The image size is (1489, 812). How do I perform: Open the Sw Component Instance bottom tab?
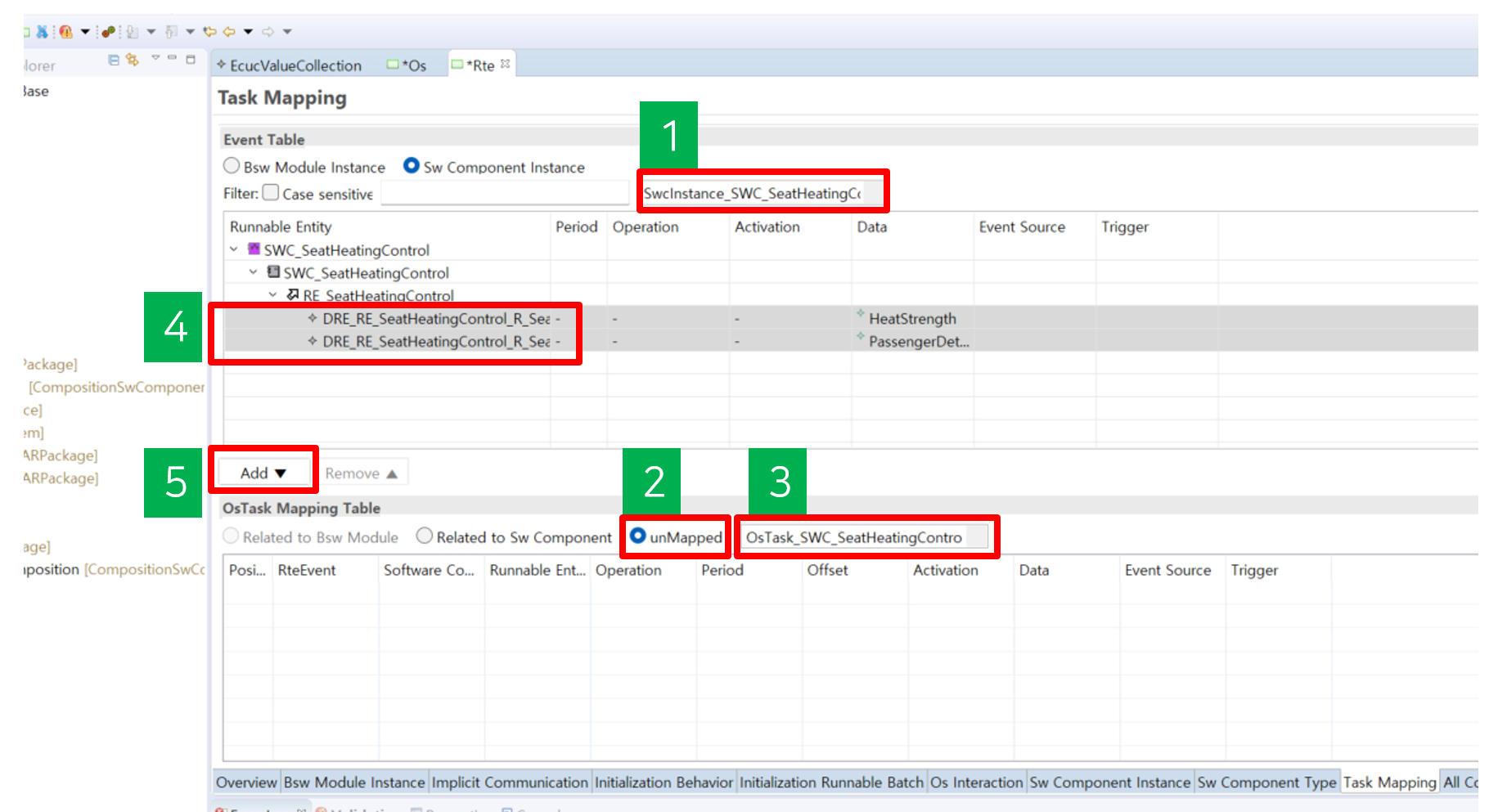click(1109, 783)
